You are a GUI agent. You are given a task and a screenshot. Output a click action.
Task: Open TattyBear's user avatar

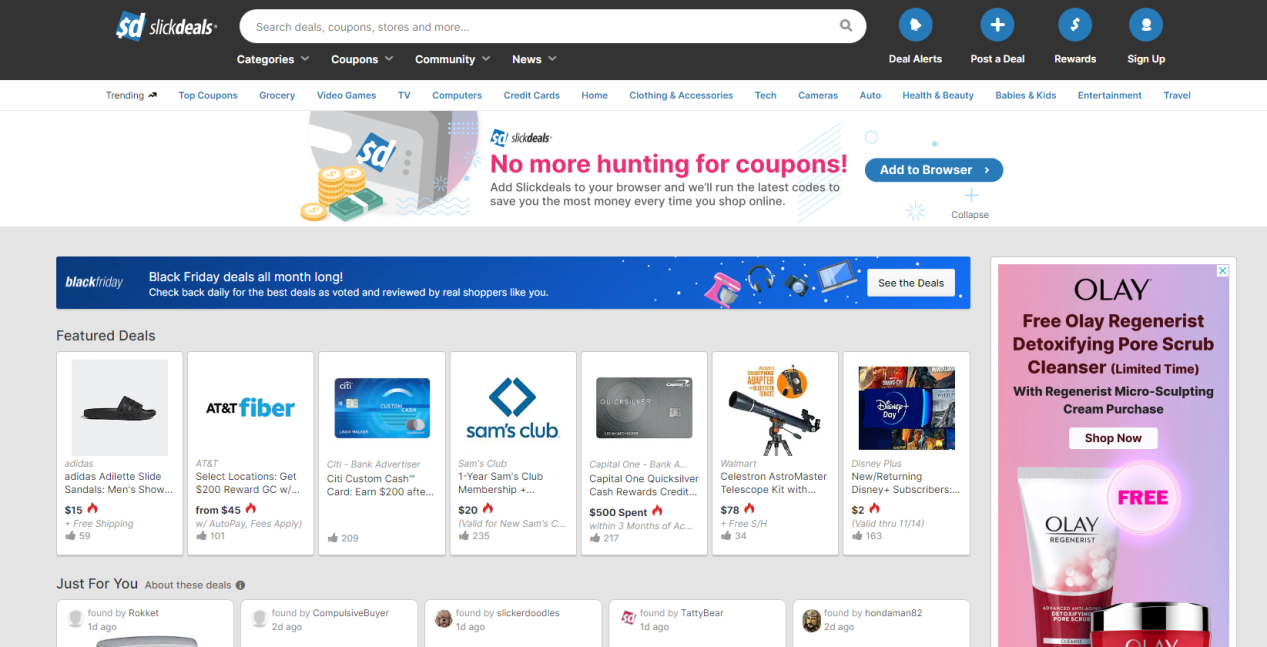coord(628,619)
